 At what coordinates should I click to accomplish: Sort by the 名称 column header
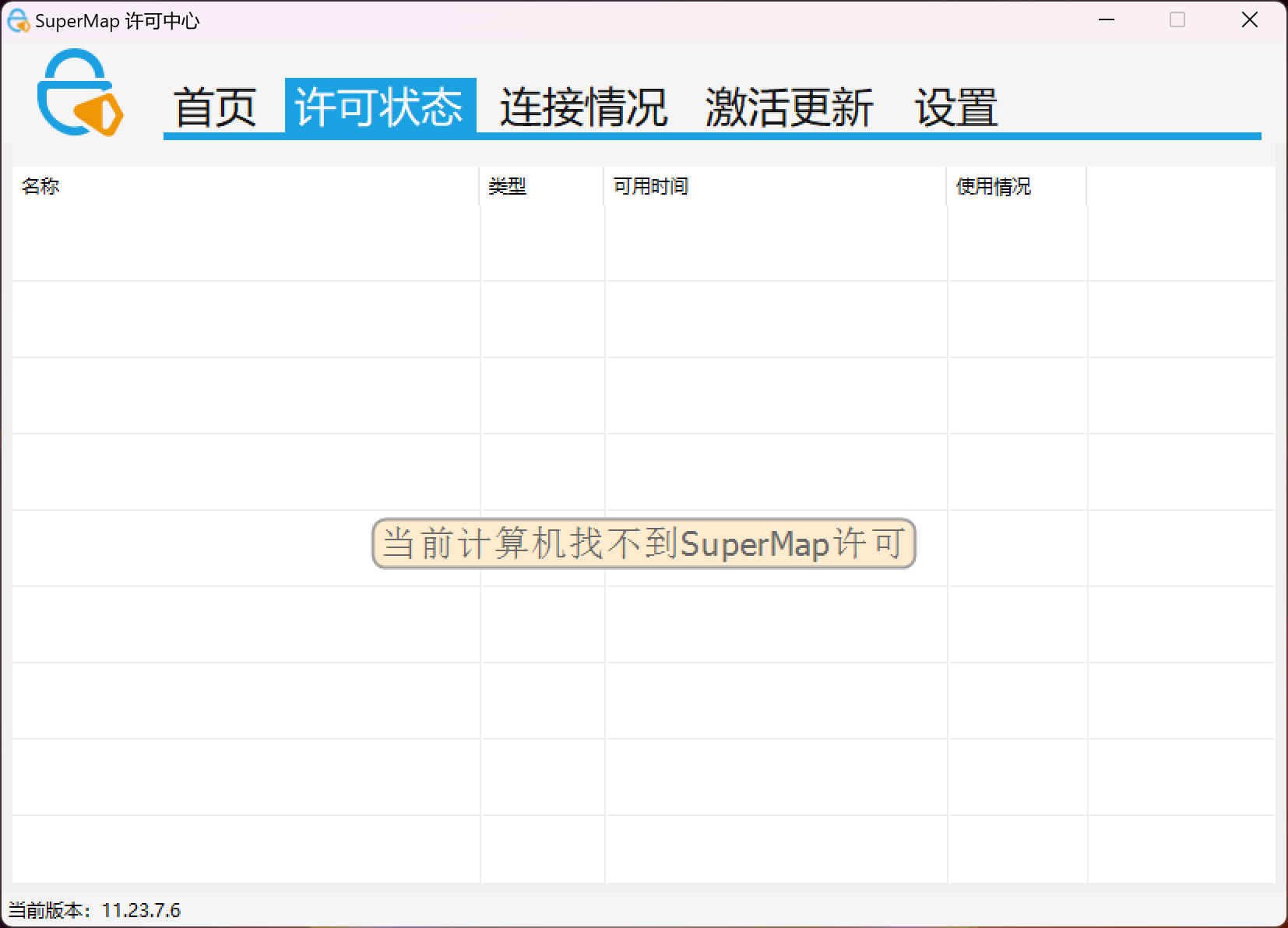[245, 186]
